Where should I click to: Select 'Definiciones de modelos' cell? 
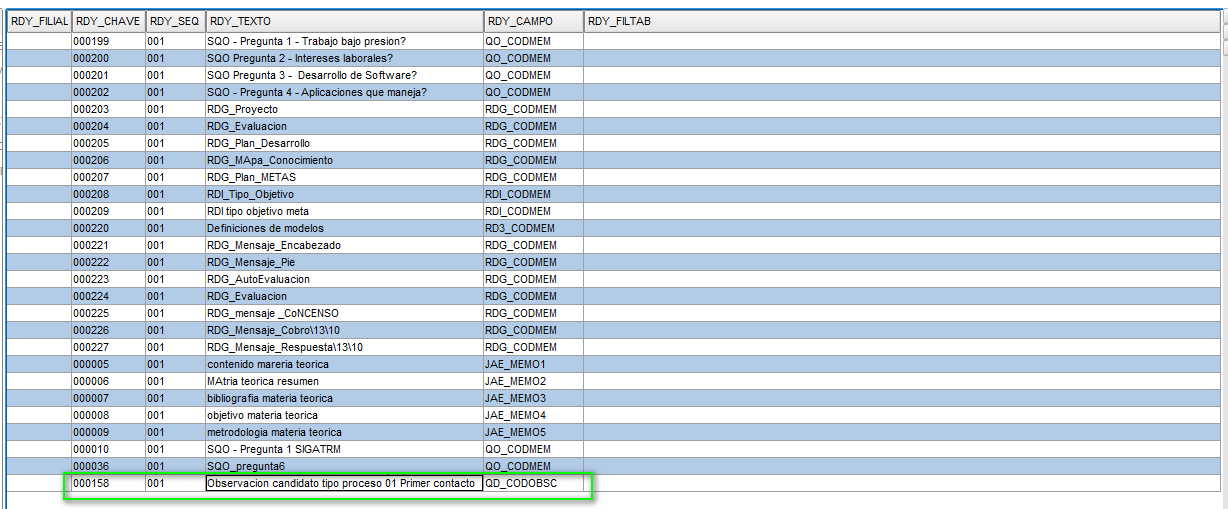tap(345, 228)
